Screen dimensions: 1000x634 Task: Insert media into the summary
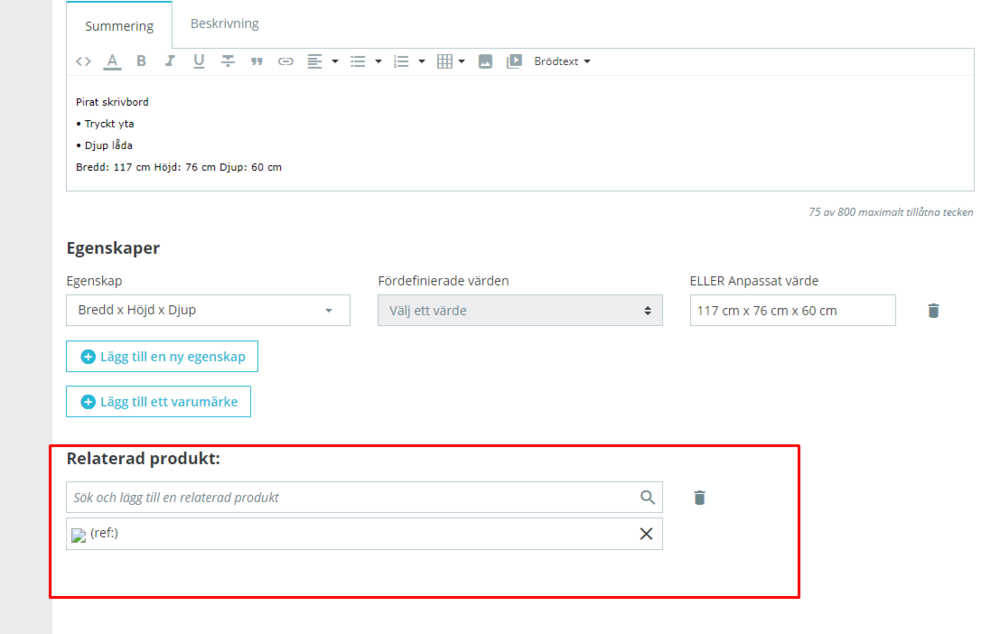514,61
